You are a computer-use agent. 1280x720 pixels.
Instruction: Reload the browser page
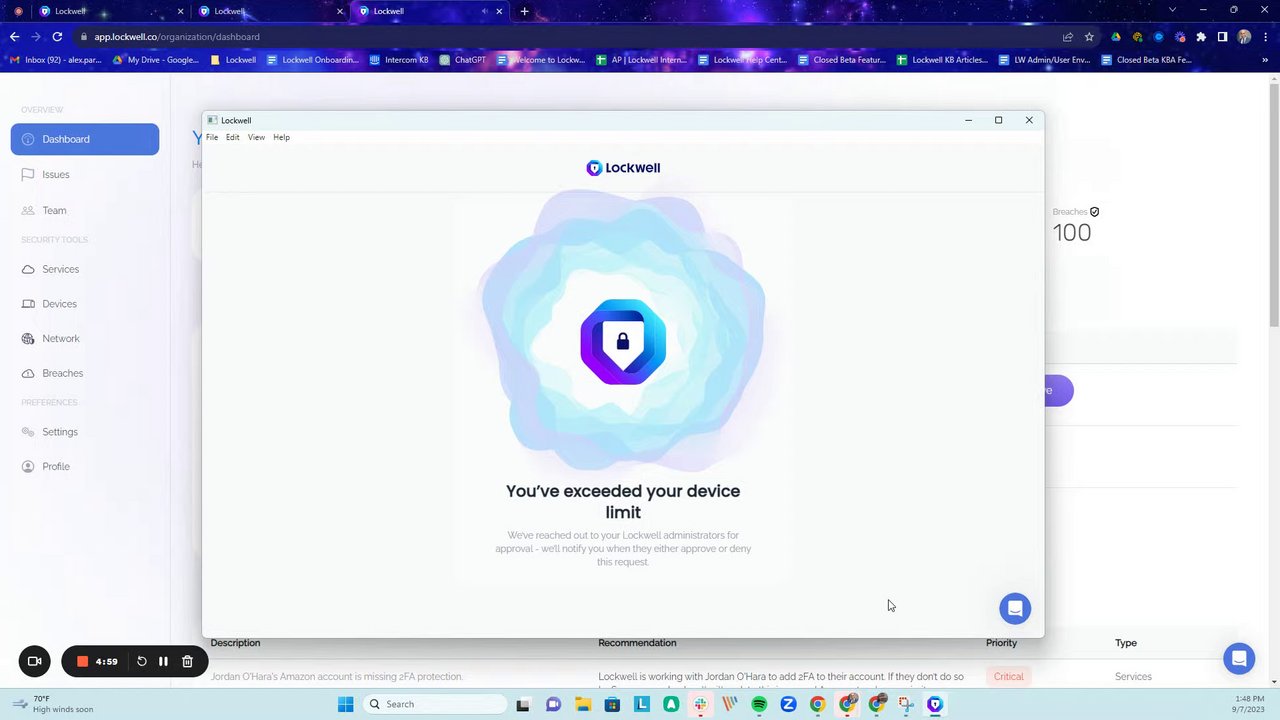(x=57, y=37)
